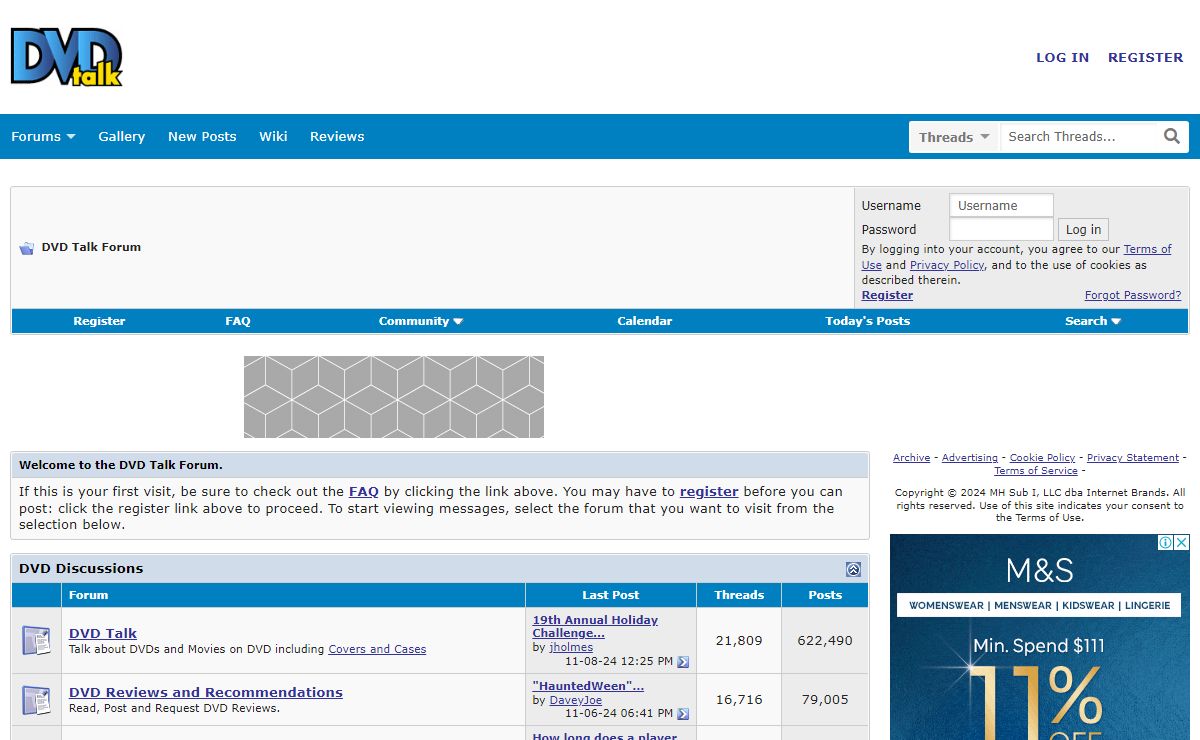Open Covers and Cases subforum link
This screenshot has width=1200, height=740.
377,649
